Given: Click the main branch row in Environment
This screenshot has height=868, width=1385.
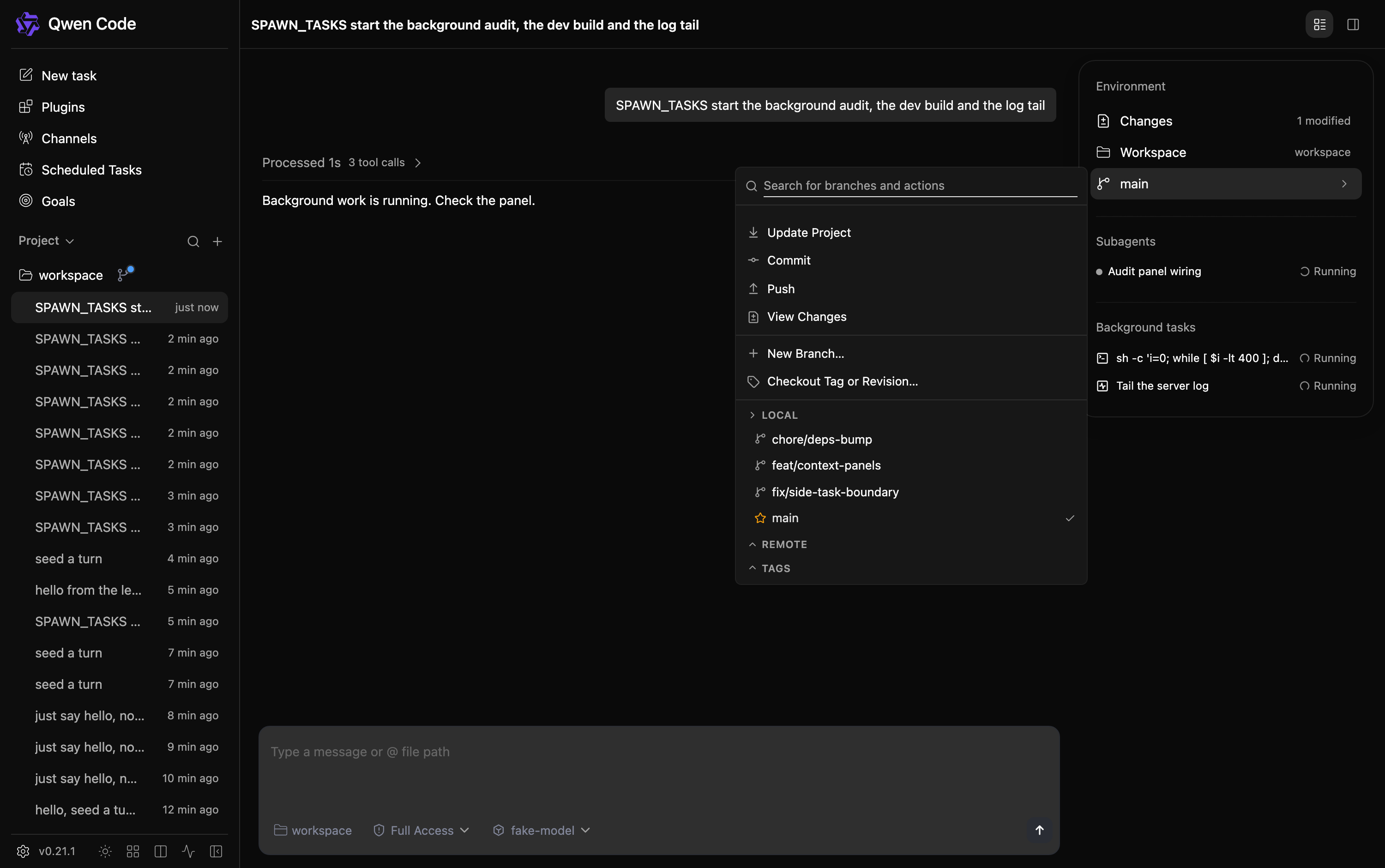Looking at the screenshot, I should 1225,184.
